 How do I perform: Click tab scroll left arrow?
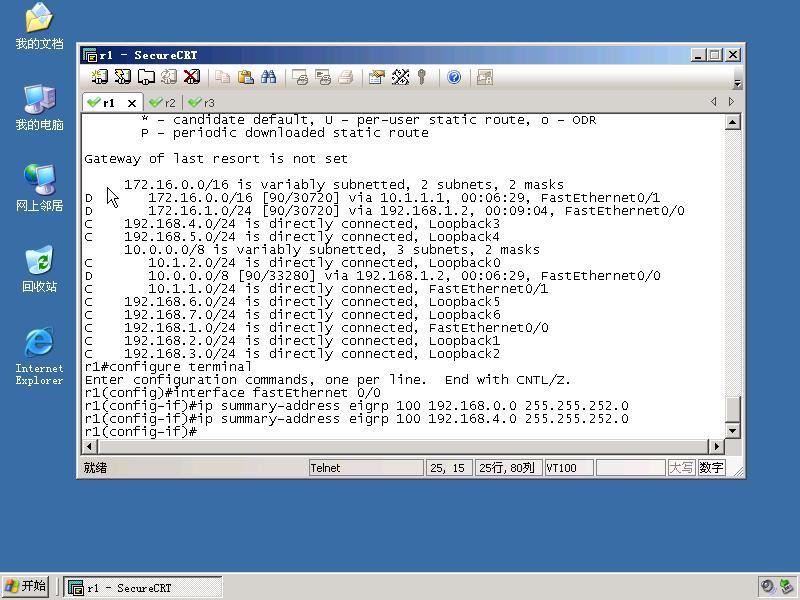713,102
